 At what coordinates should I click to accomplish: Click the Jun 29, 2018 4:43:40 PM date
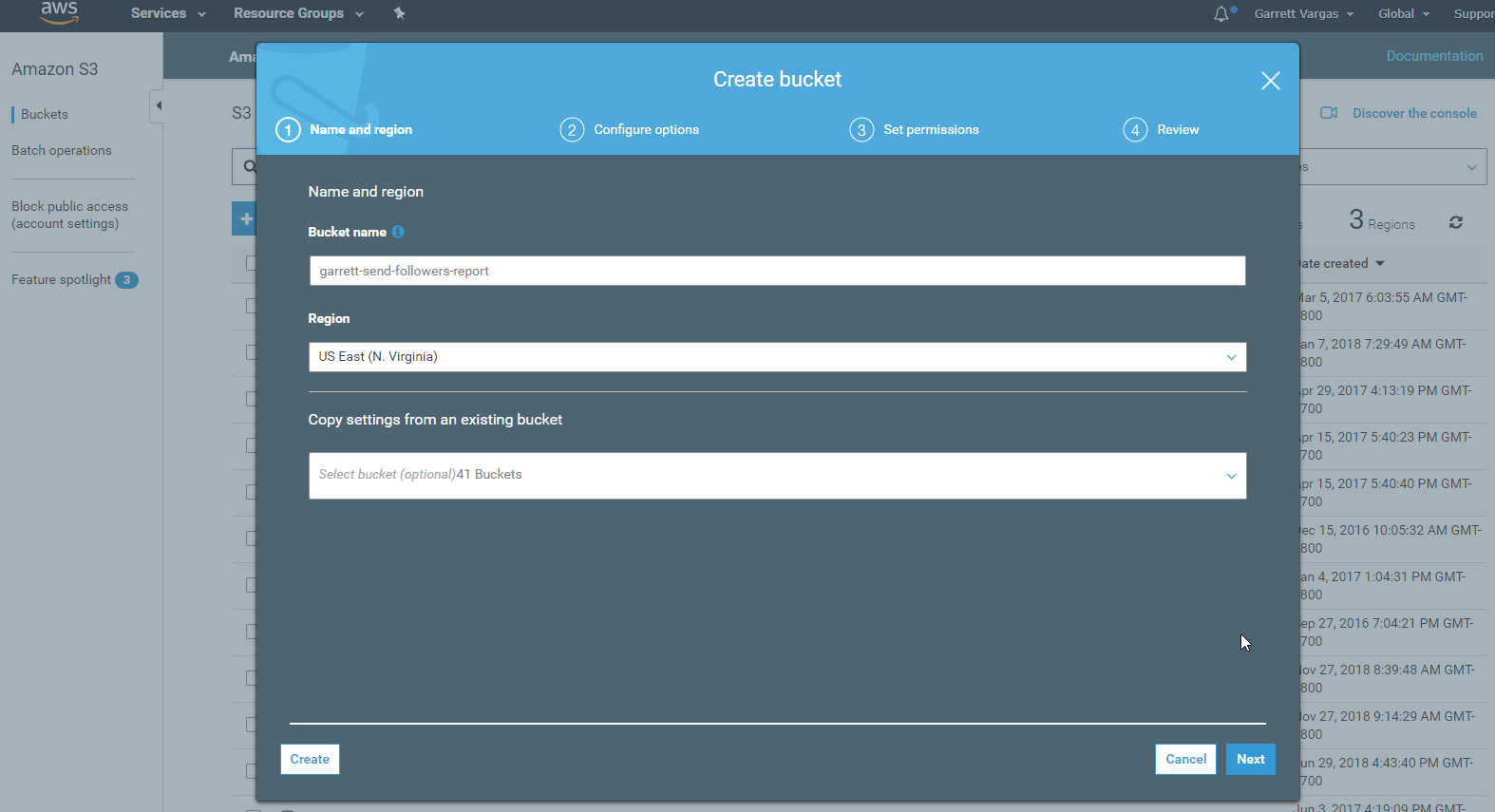(1387, 772)
